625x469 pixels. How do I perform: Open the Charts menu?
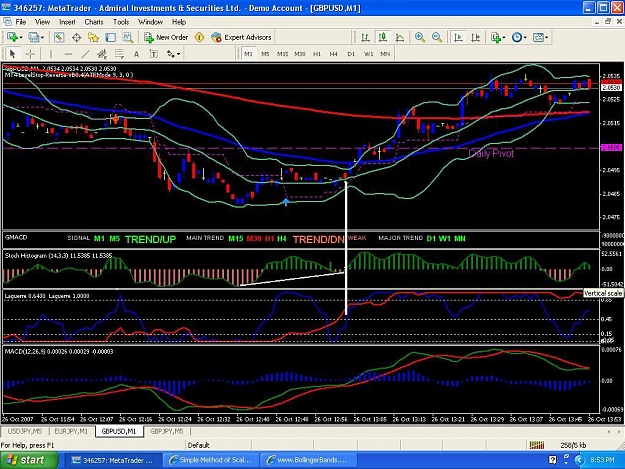pyautogui.click(x=94, y=22)
